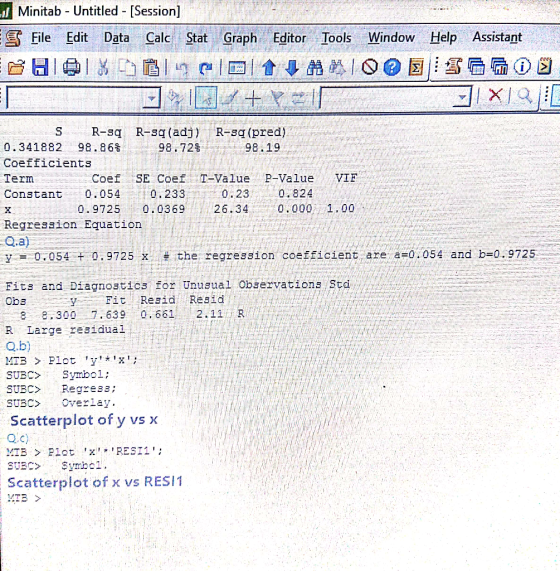Click the Find Next binoculars icon
The width and height of the screenshot is (560, 571).
tap(337, 67)
